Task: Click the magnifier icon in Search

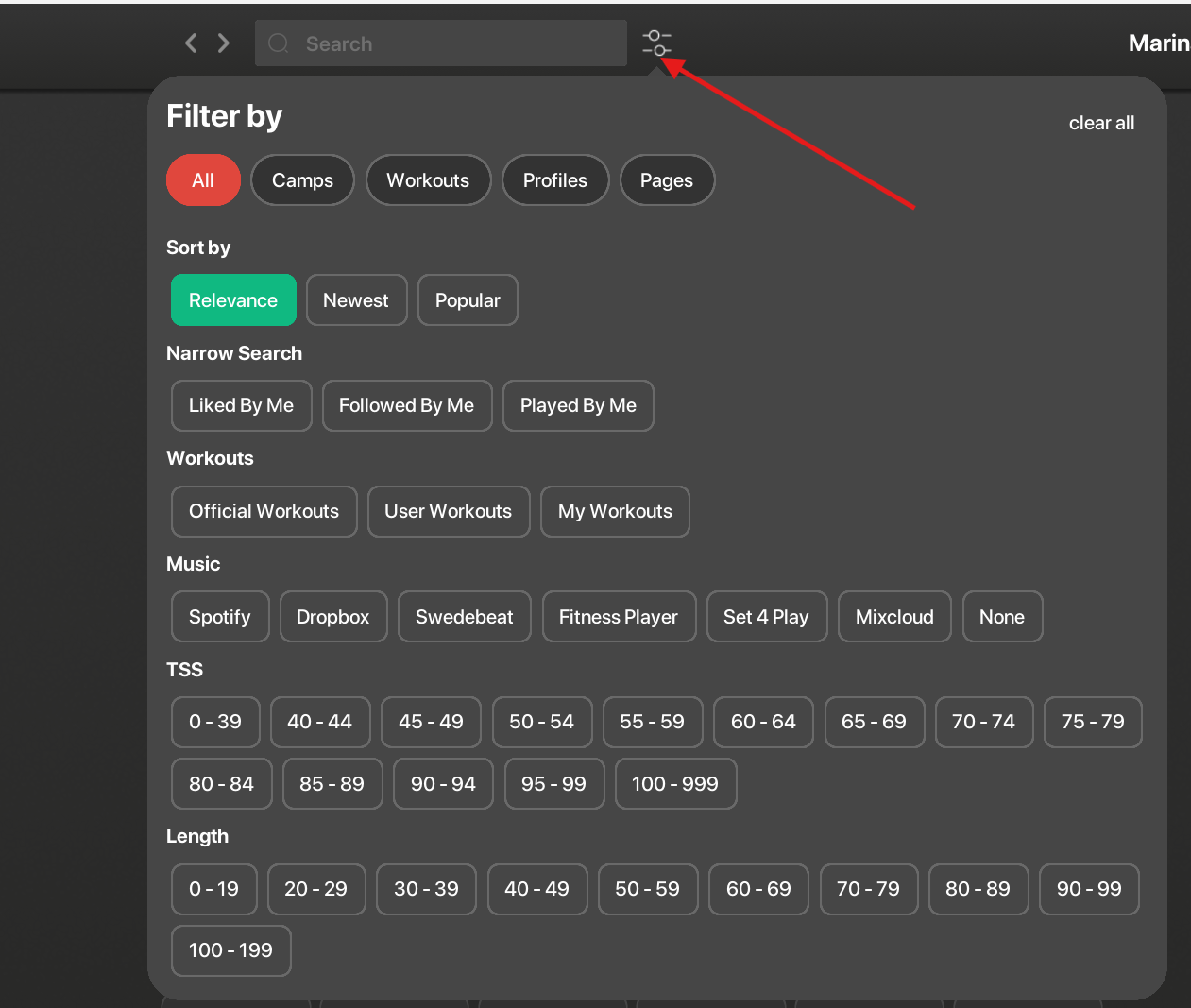Action: 279,43
